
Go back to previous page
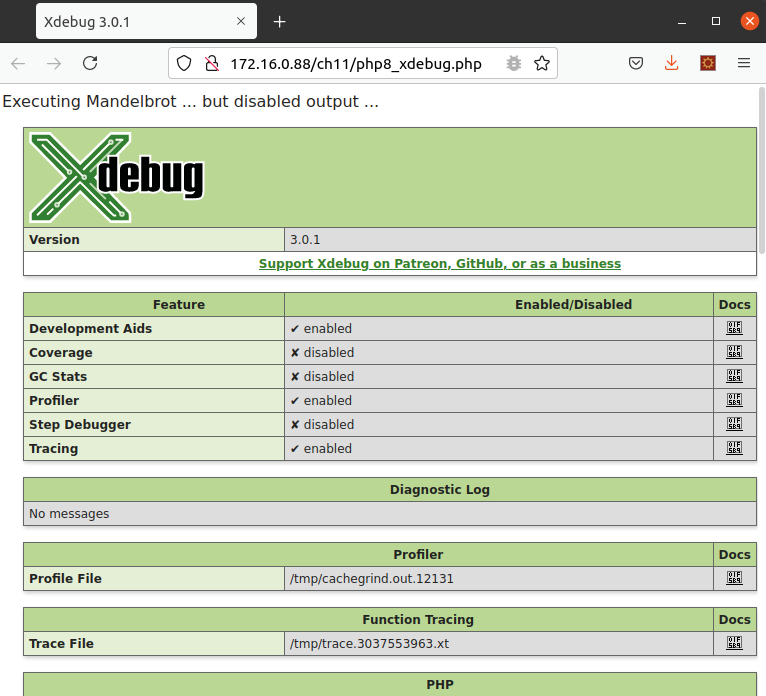(x=18, y=63)
